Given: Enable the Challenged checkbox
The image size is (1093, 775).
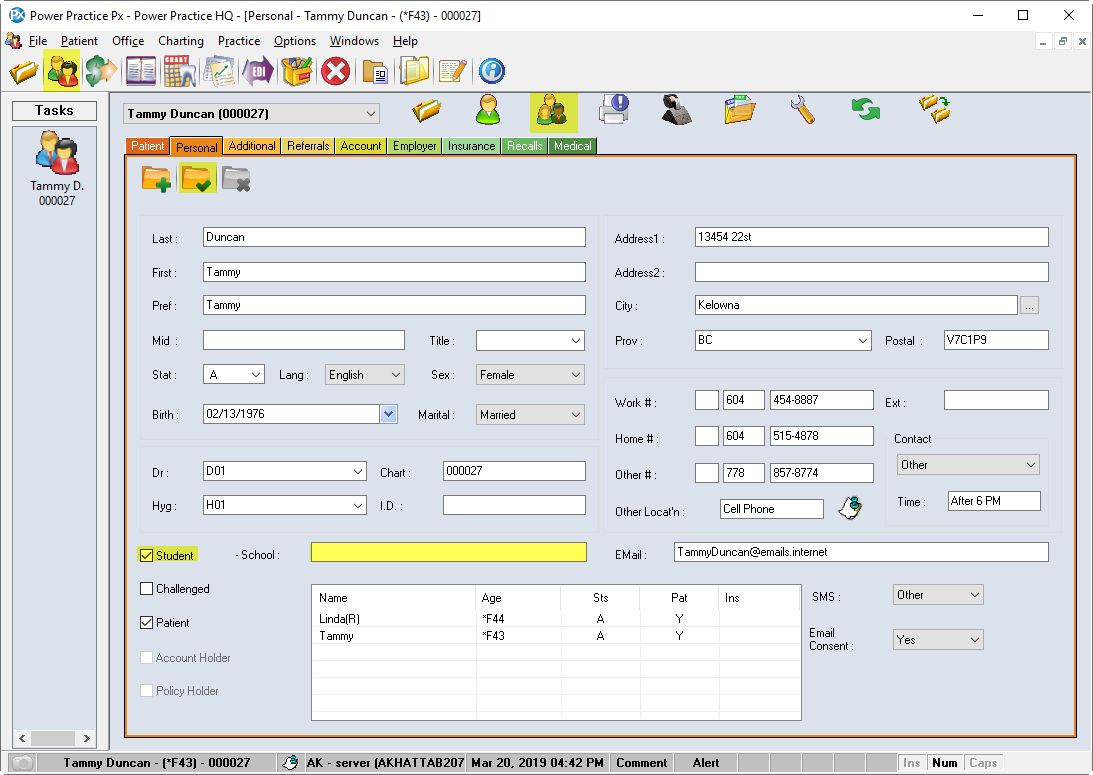Looking at the screenshot, I should pyautogui.click(x=147, y=589).
